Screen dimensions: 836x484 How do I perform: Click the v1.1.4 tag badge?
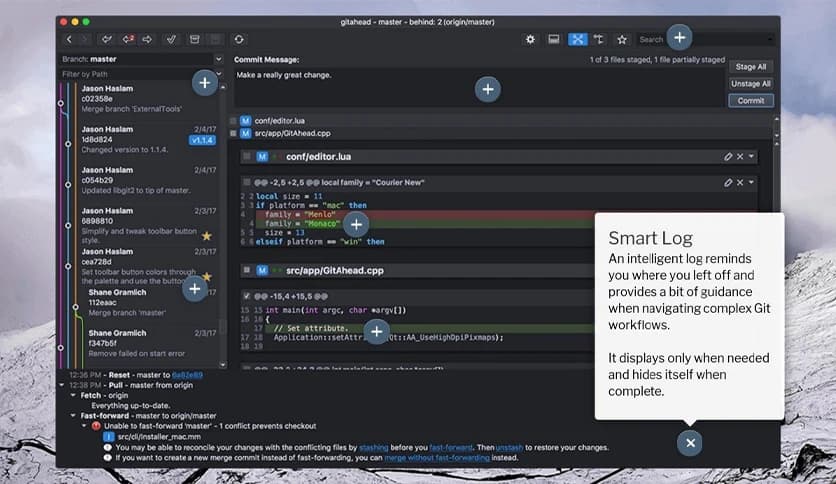pos(202,140)
